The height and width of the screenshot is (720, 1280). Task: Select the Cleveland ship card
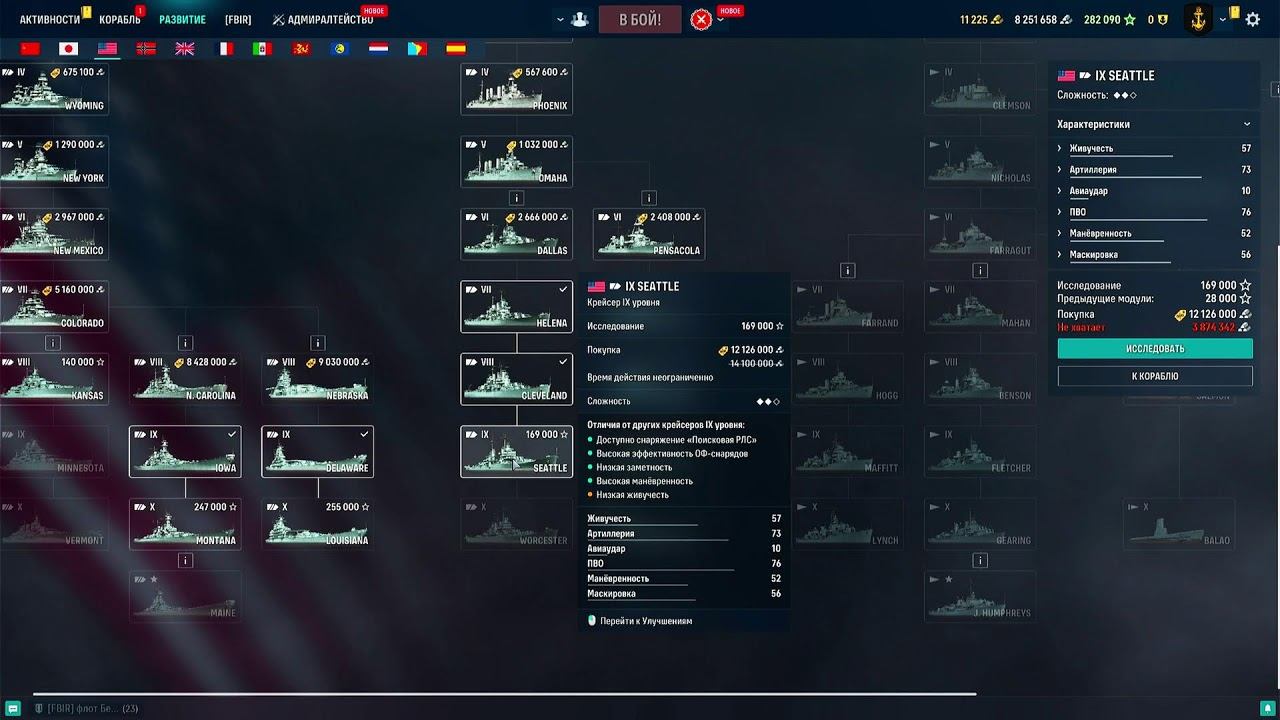coord(517,379)
